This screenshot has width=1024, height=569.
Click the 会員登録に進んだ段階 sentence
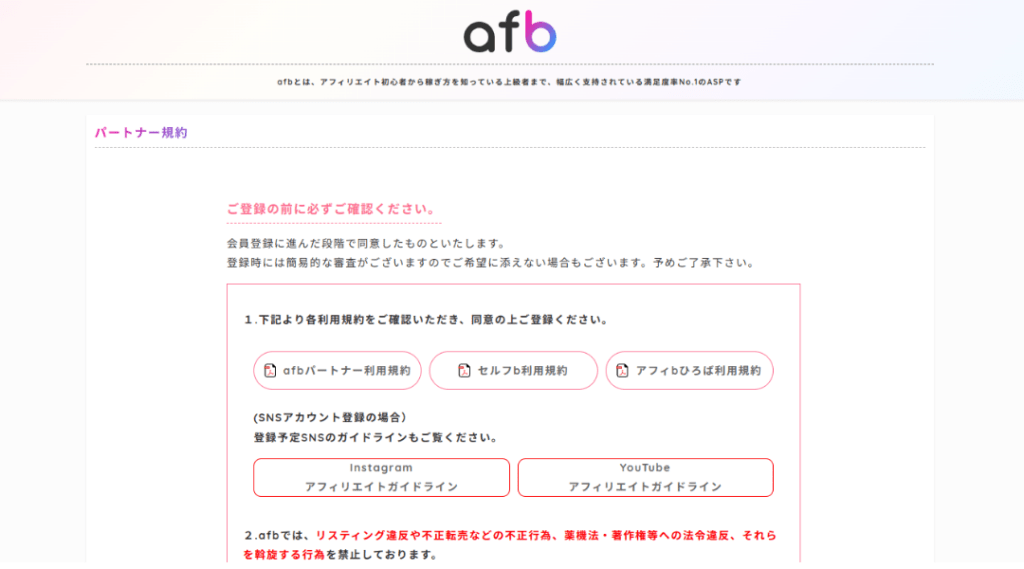click(x=366, y=243)
